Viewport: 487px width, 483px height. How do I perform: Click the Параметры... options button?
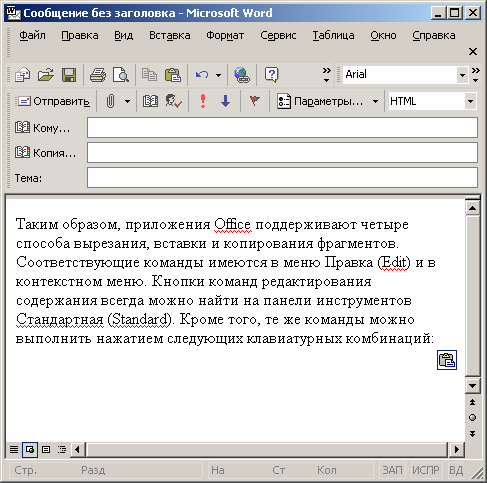pos(320,101)
